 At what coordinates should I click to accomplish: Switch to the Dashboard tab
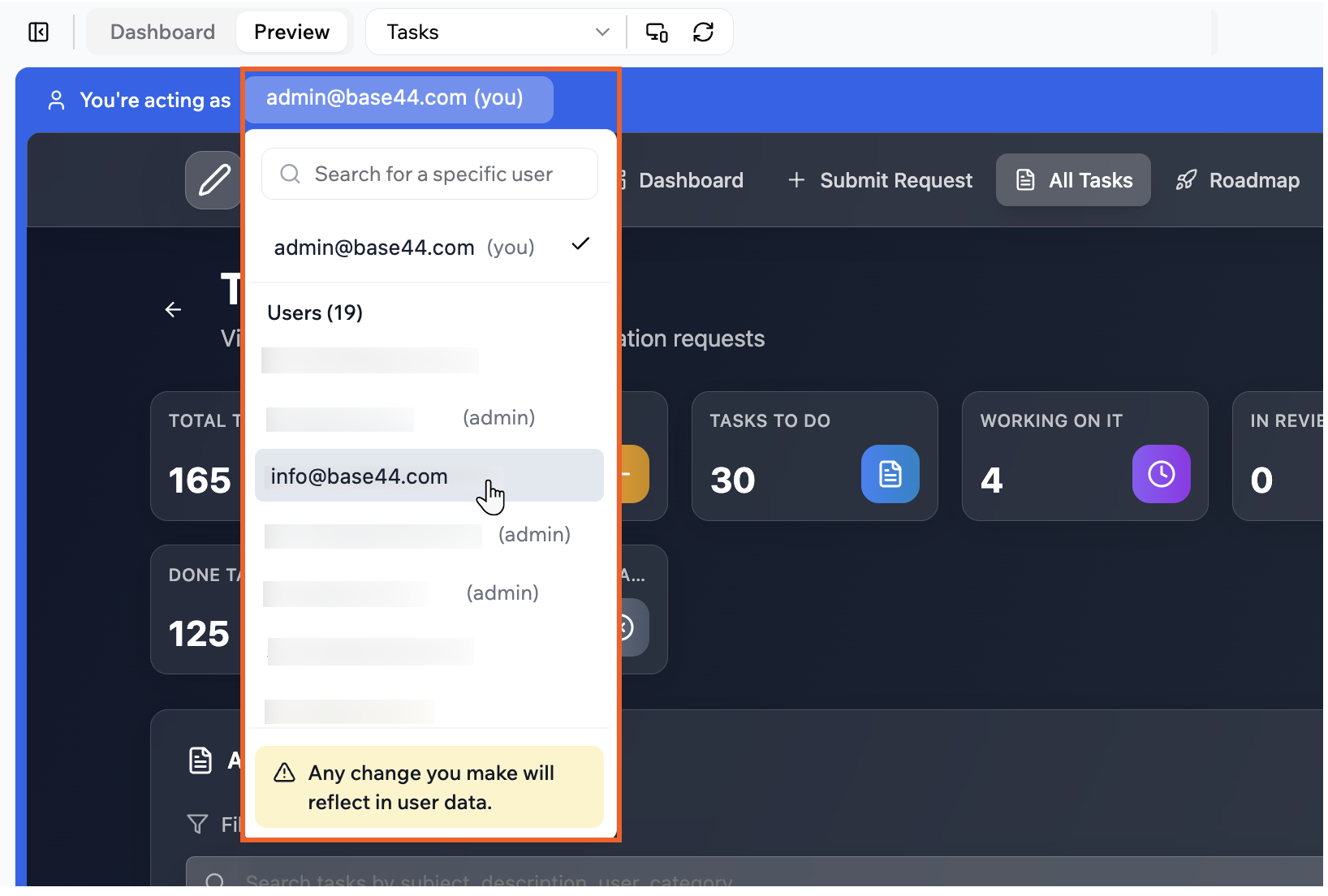pos(162,32)
